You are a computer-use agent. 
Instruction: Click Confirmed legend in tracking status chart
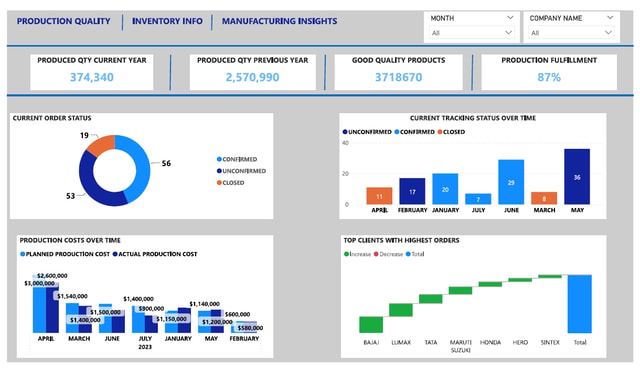pyautogui.click(x=415, y=132)
